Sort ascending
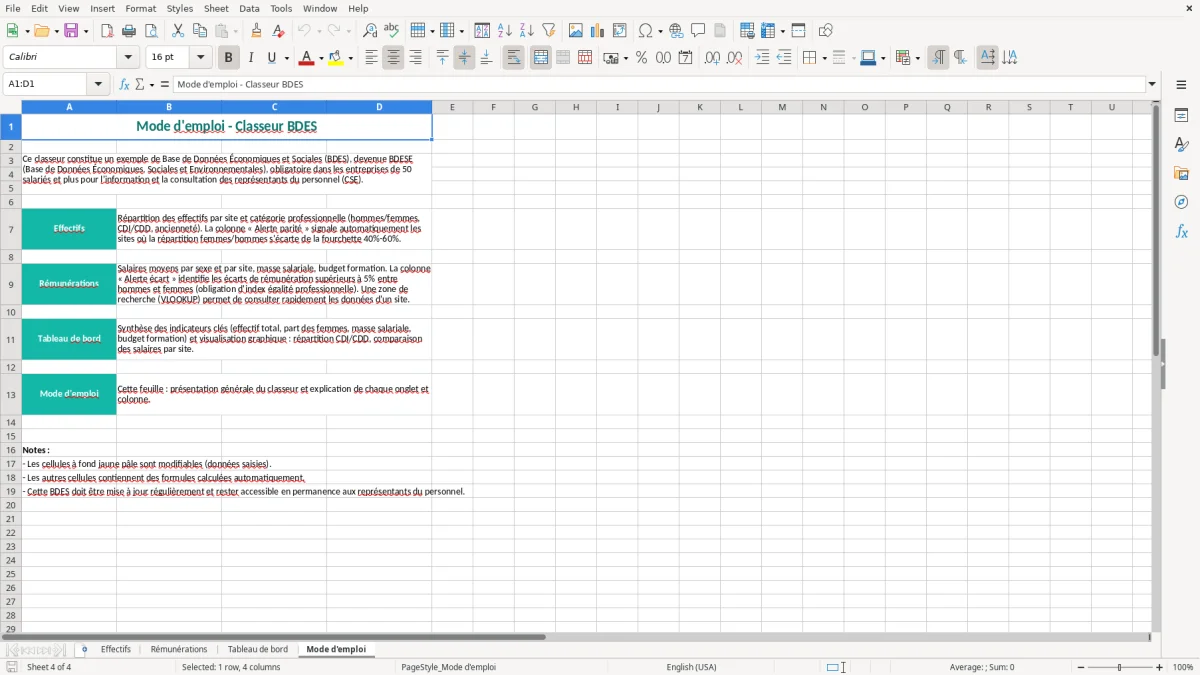The width and height of the screenshot is (1200, 675). tap(505, 31)
